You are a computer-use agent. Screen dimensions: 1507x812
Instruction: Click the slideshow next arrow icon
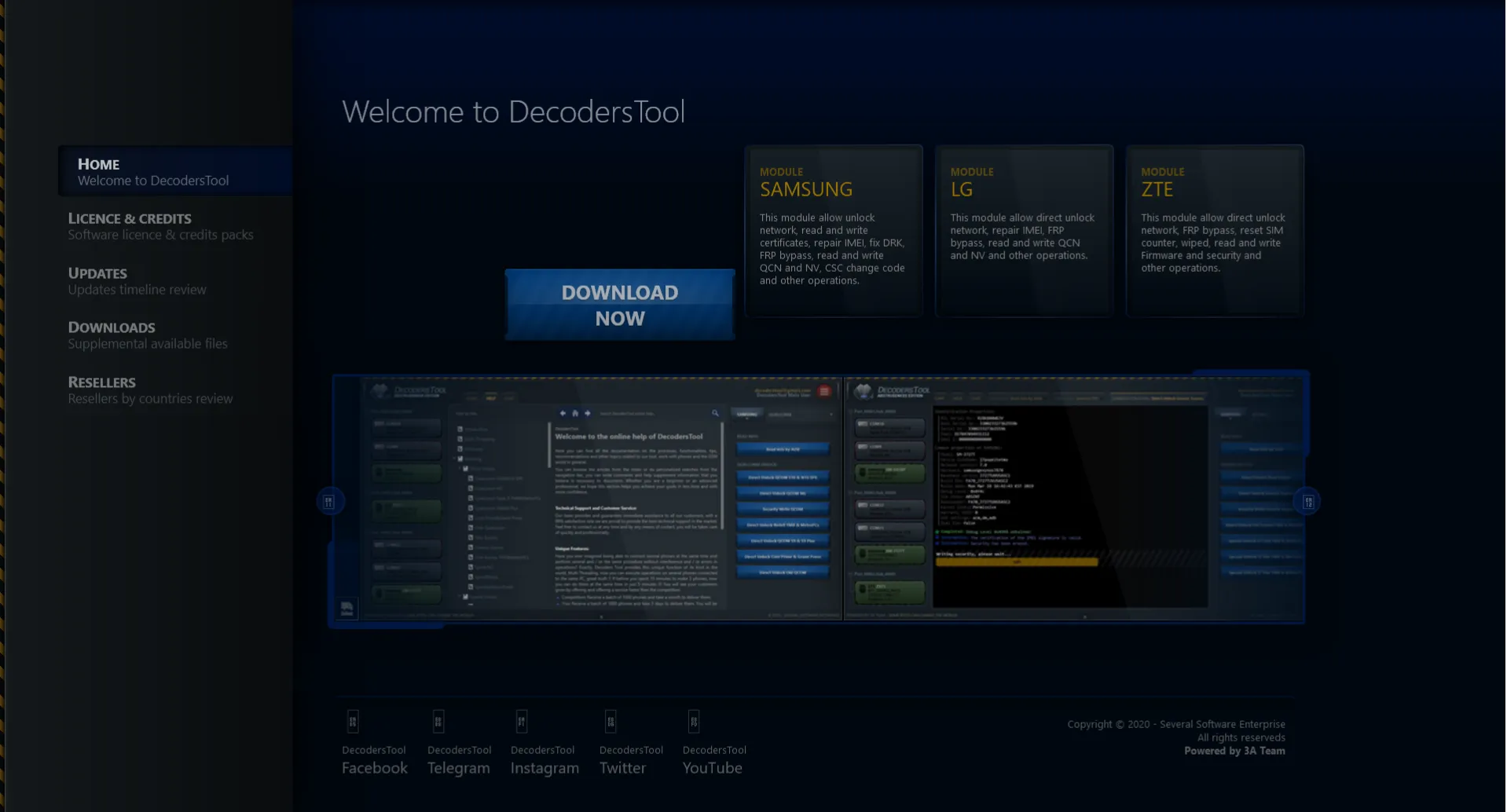[1307, 502]
